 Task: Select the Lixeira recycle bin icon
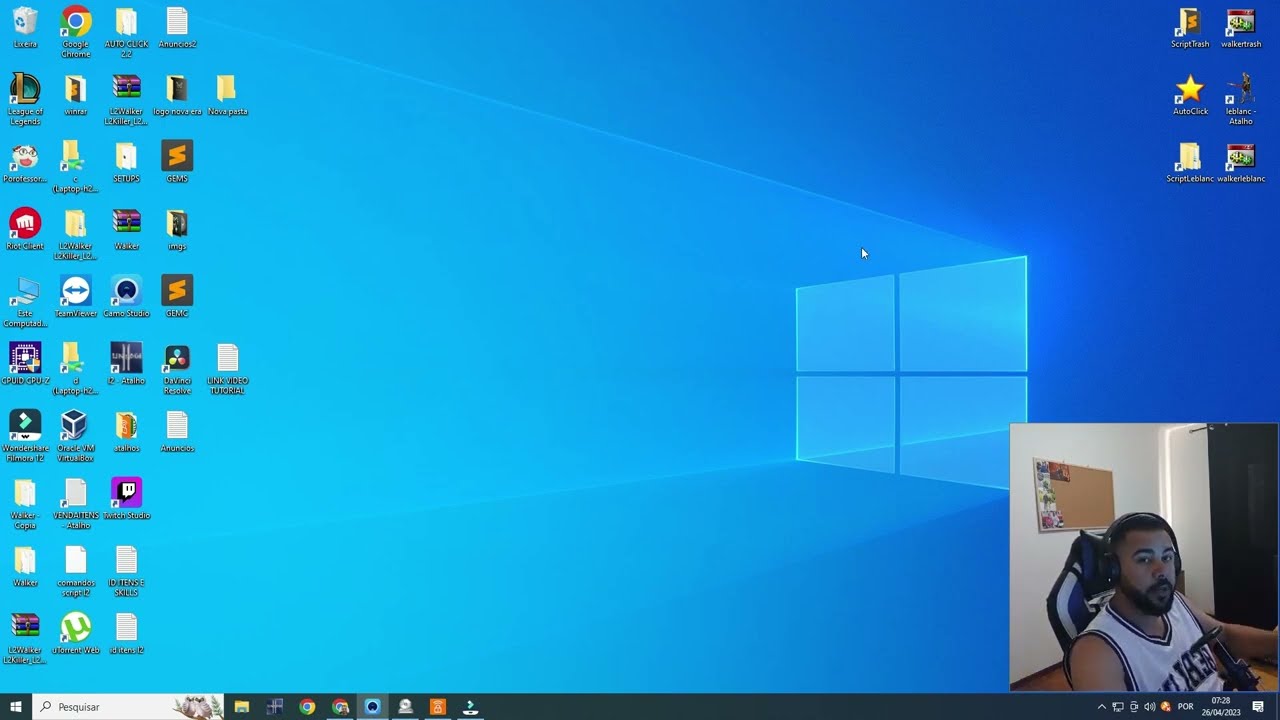25,28
